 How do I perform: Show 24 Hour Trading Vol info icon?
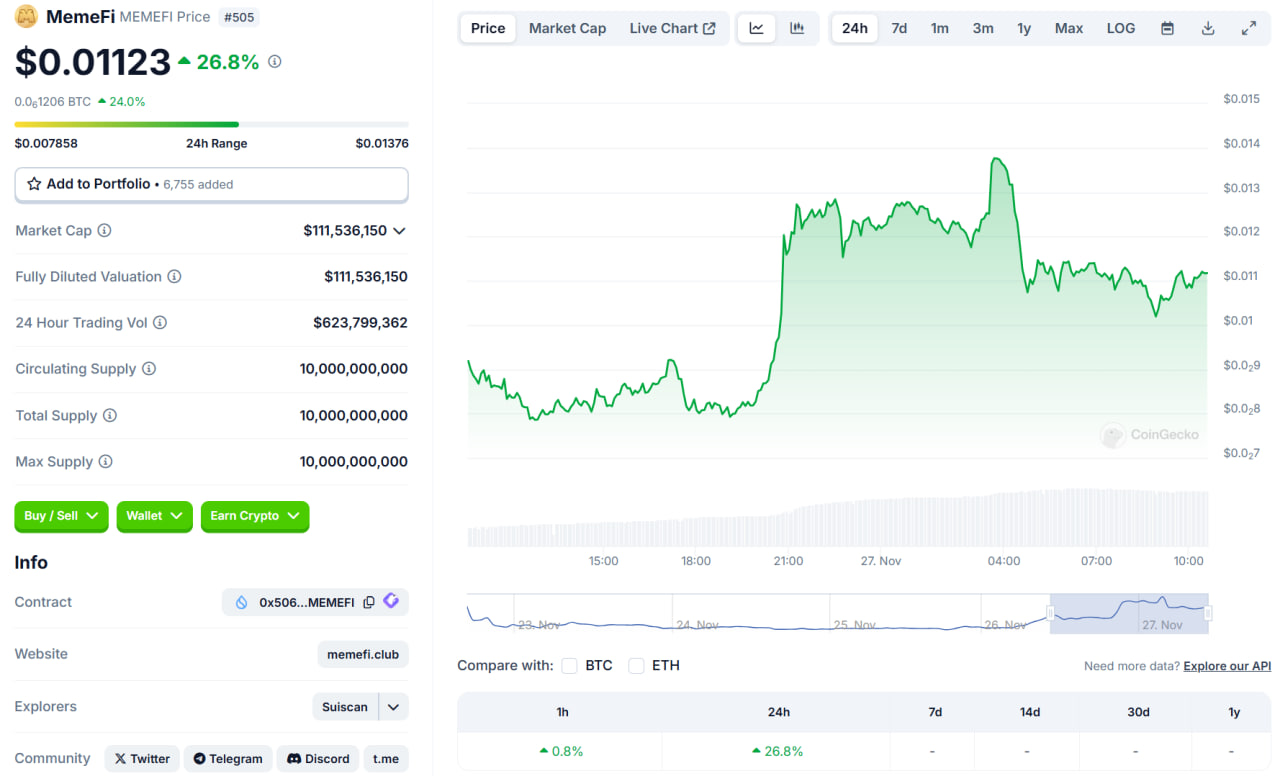tap(160, 322)
